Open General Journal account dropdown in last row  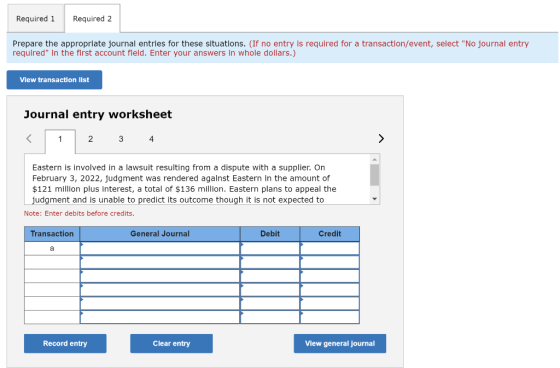tap(160, 317)
